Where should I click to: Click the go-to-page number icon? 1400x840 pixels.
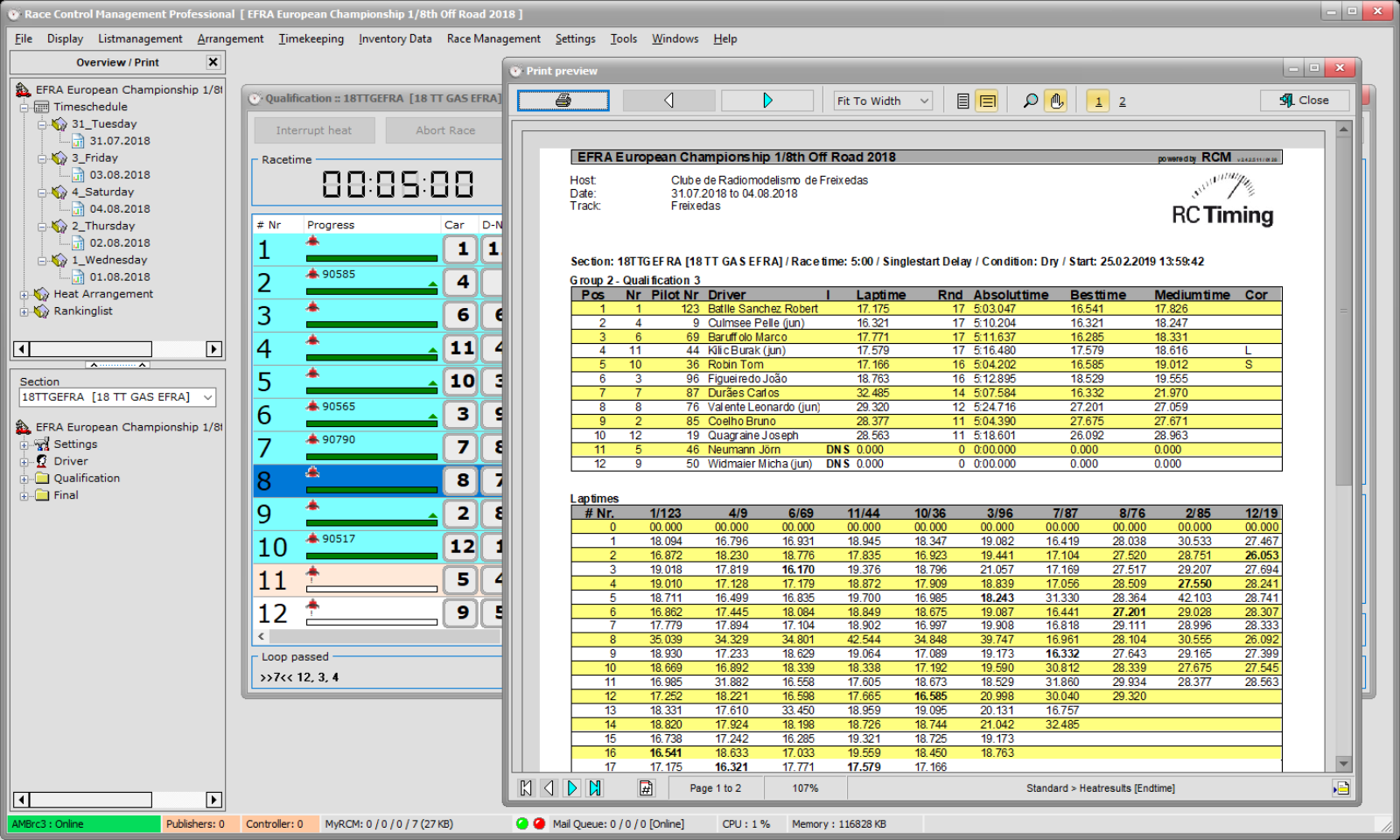click(x=646, y=788)
